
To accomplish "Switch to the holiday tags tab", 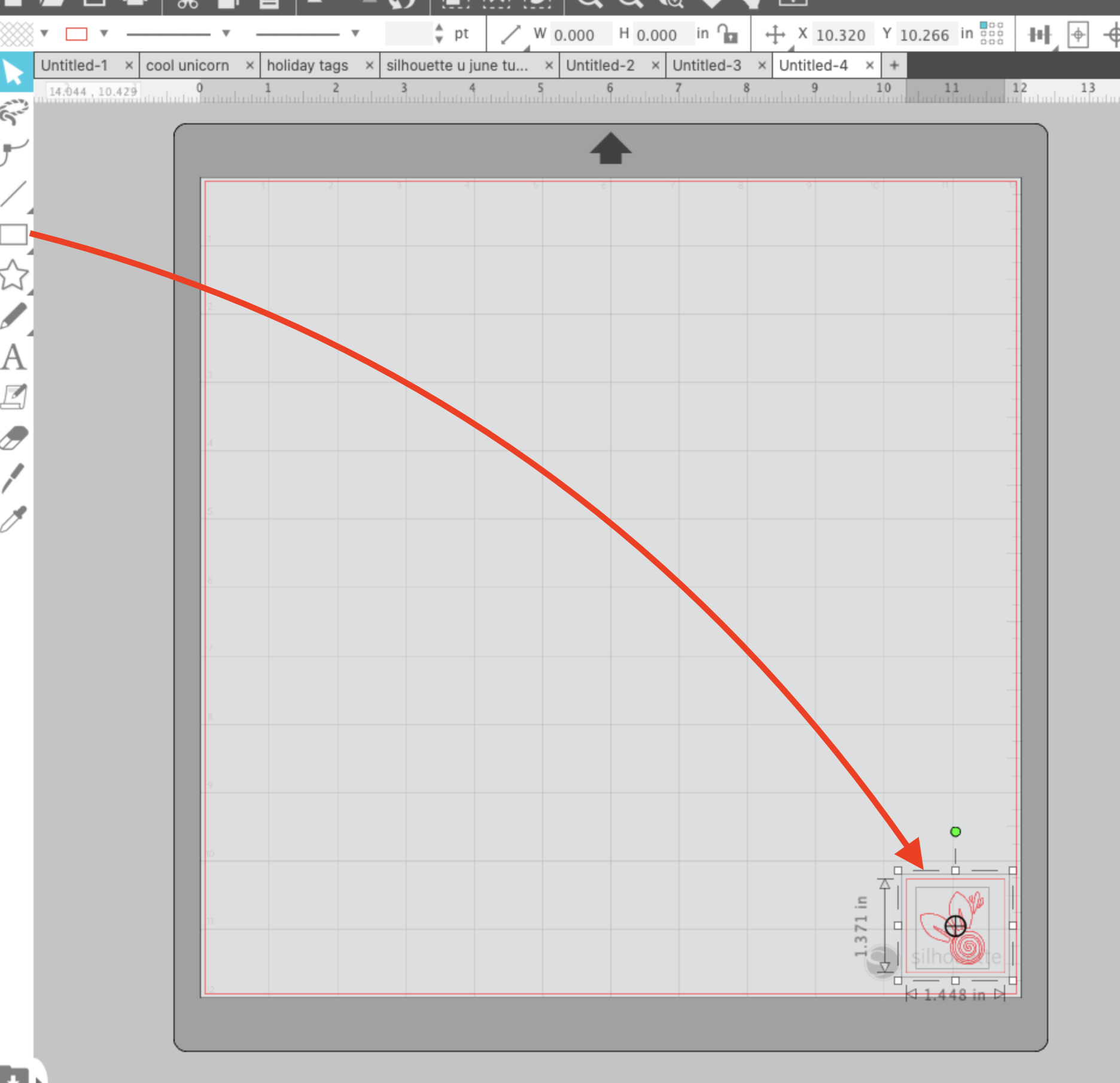I will click(x=308, y=65).
